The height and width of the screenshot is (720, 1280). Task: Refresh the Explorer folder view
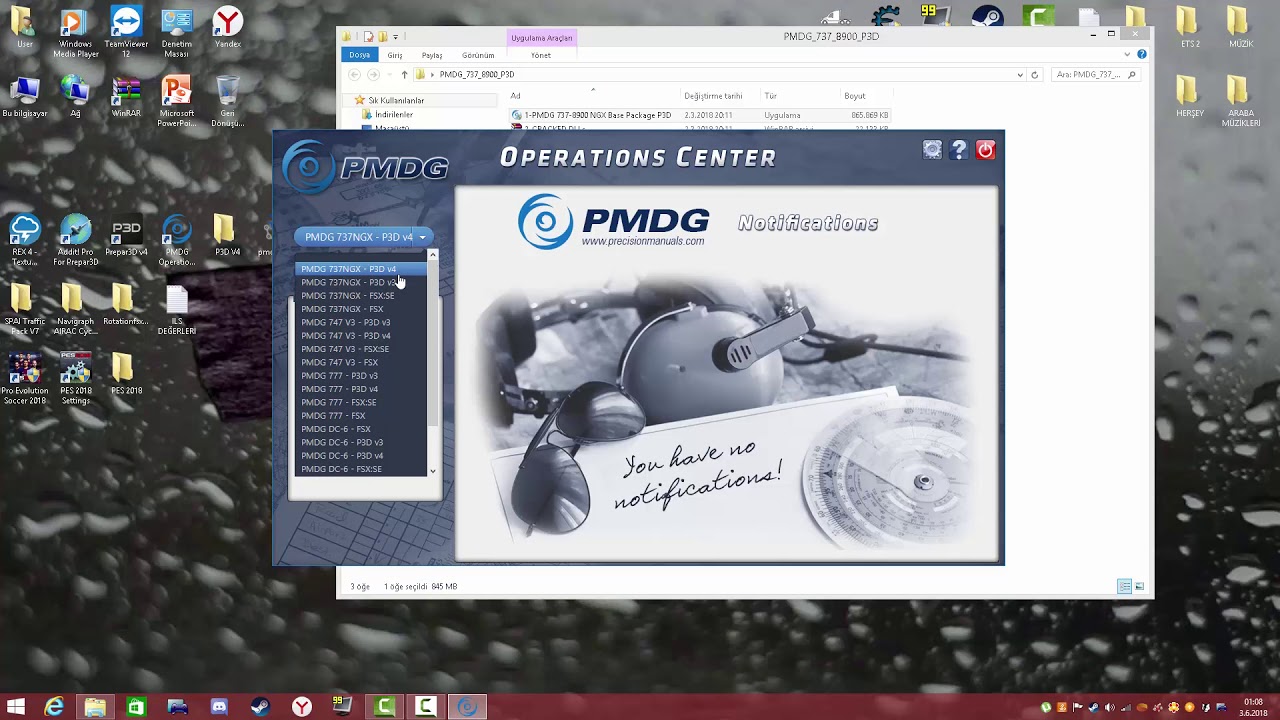(1035, 75)
